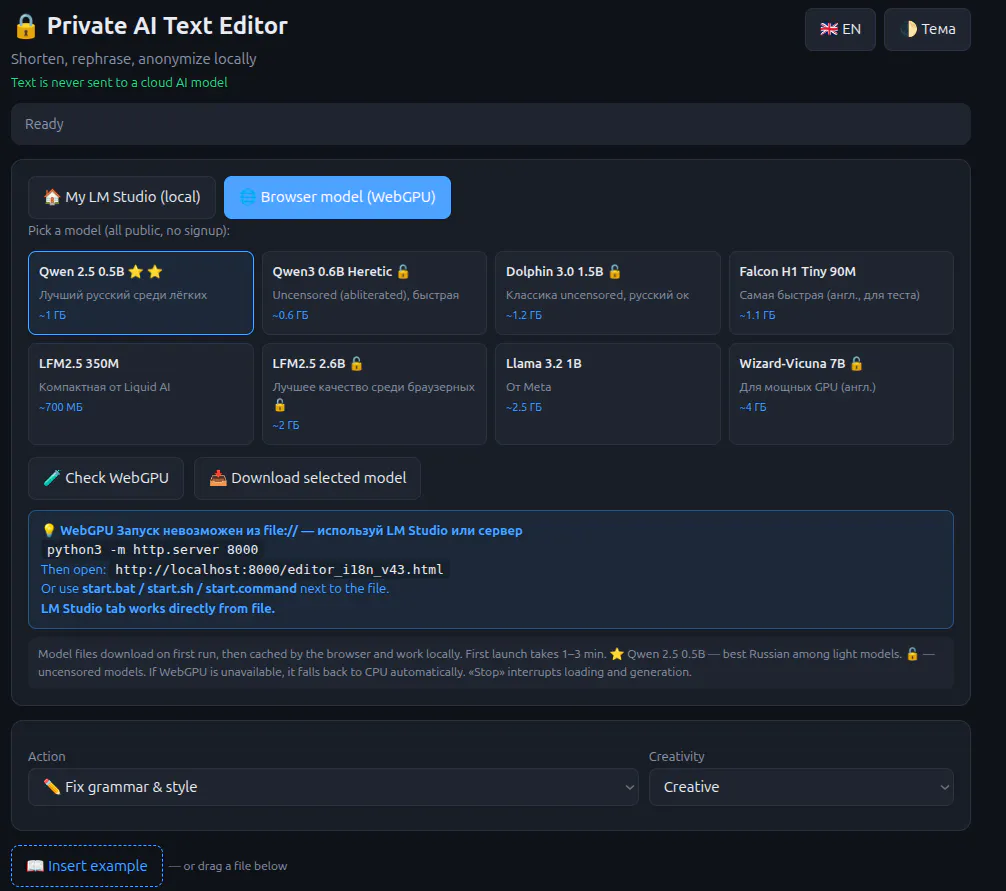The width and height of the screenshot is (1006, 891).
Task: Click the Insert example button
Action: pyautogui.click(x=87, y=866)
